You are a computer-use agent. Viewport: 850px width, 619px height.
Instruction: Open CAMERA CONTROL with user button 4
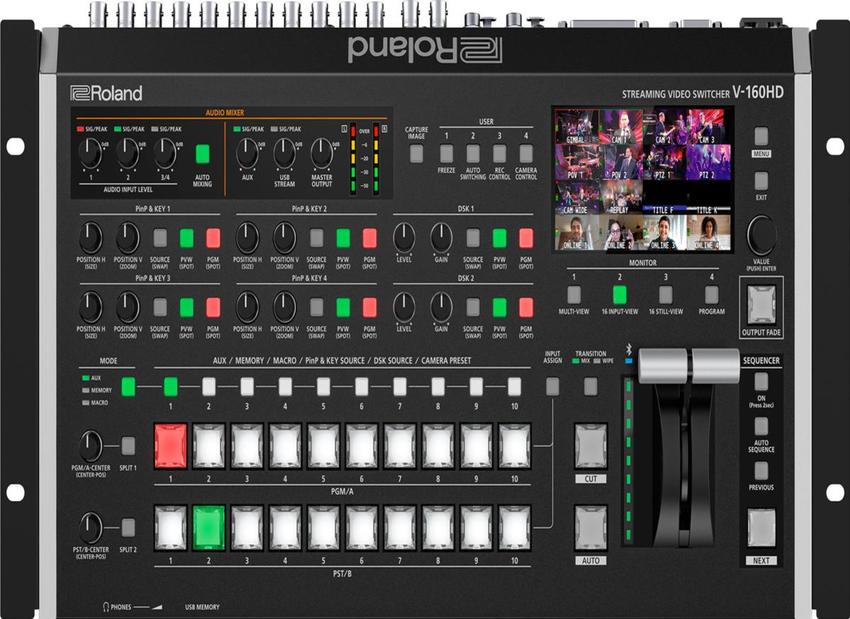(524, 152)
